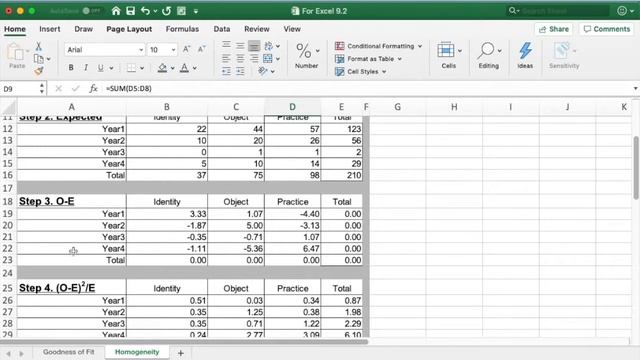This screenshot has width=640, height=360.
Task: Toggle Underline formatting
Action: click(x=100, y=68)
